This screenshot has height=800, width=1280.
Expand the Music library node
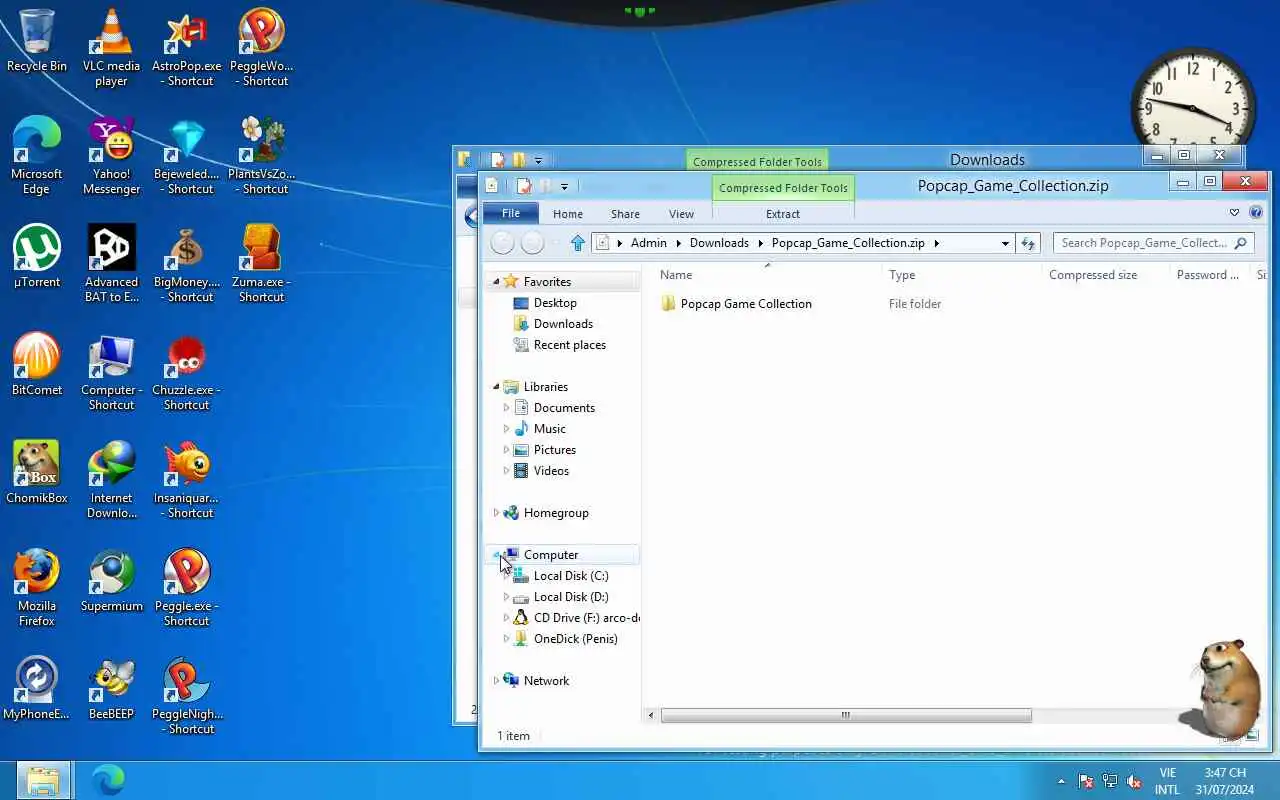click(x=506, y=429)
